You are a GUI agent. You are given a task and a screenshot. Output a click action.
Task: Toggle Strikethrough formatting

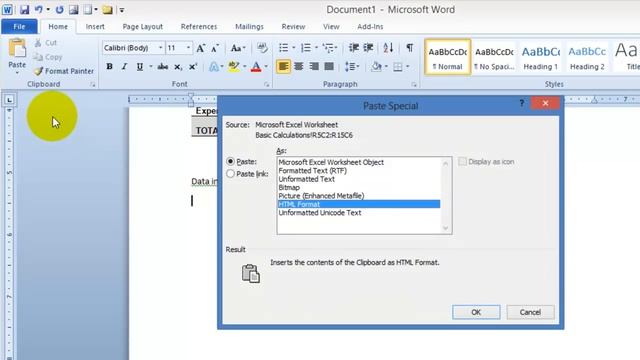point(163,67)
